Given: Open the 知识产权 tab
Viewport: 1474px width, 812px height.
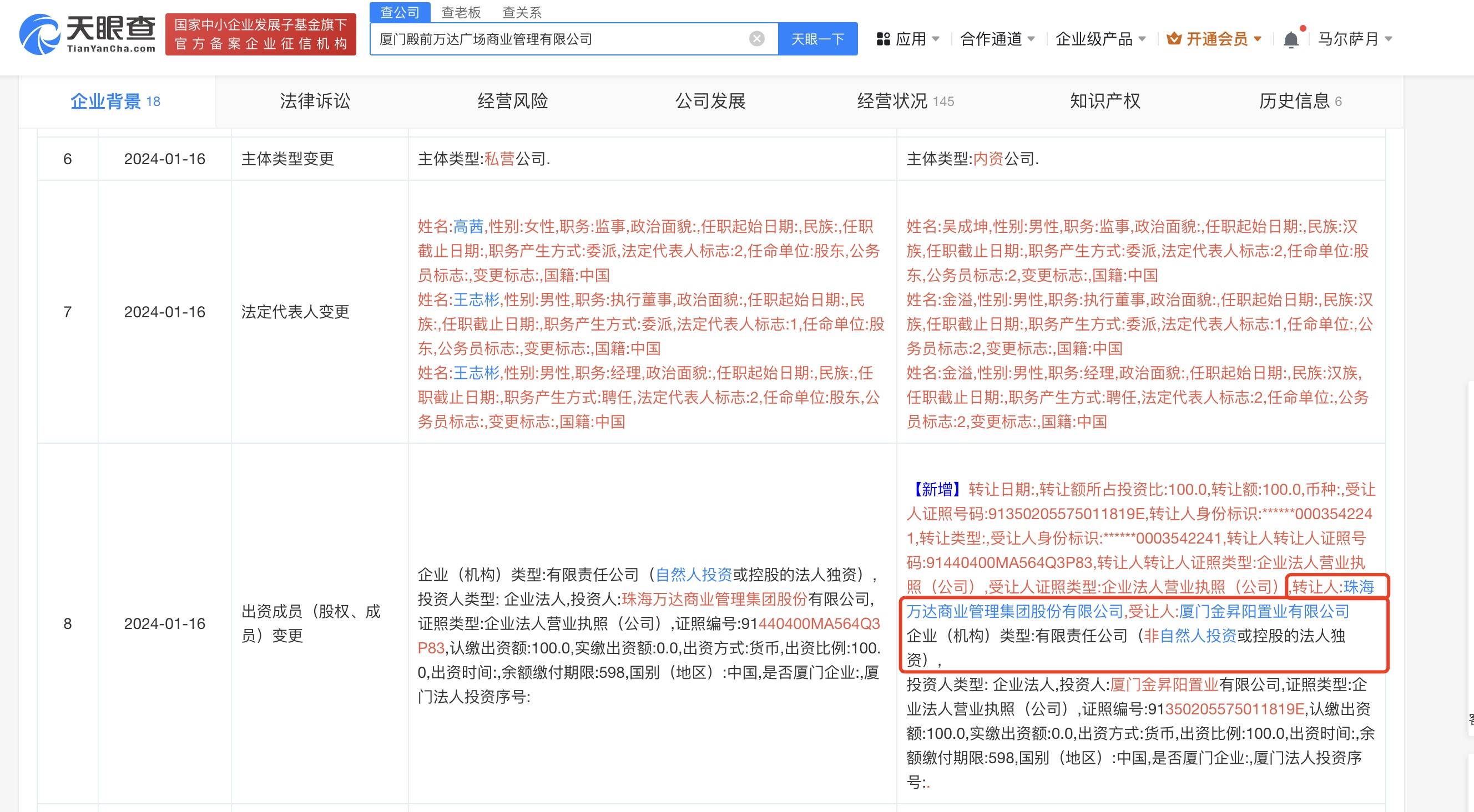Looking at the screenshot, I should click(x=1105, y=101).
